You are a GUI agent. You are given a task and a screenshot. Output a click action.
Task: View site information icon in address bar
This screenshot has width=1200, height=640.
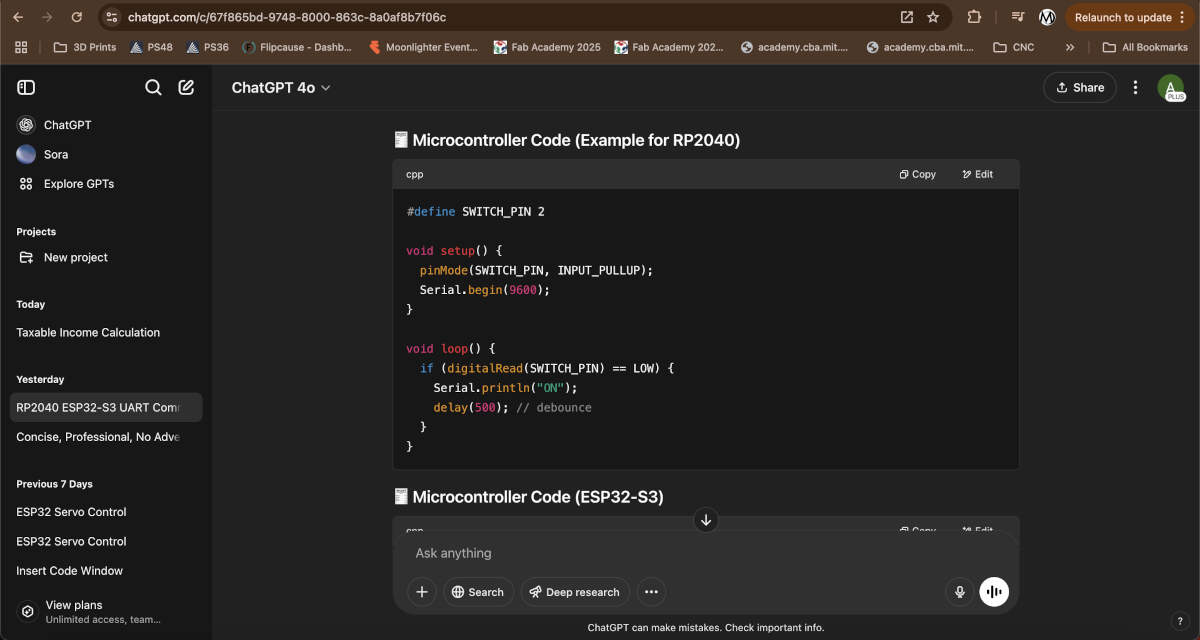click(x=111, y=17)
